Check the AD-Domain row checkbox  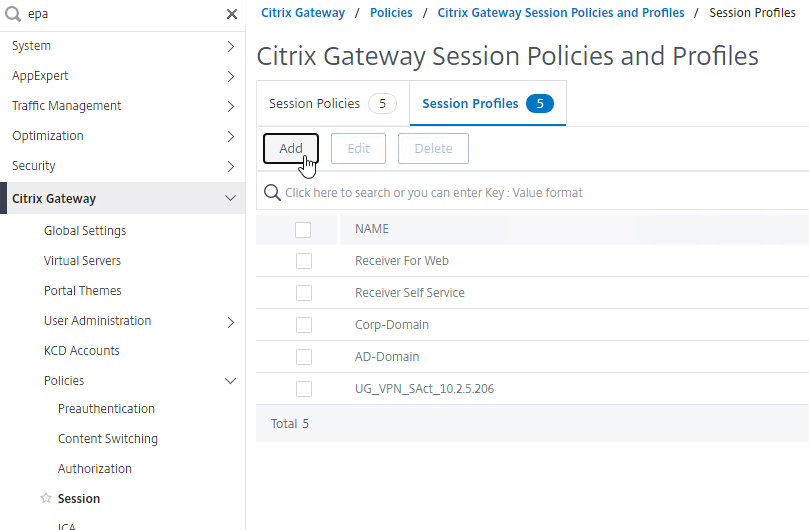(x=304, y=357)
